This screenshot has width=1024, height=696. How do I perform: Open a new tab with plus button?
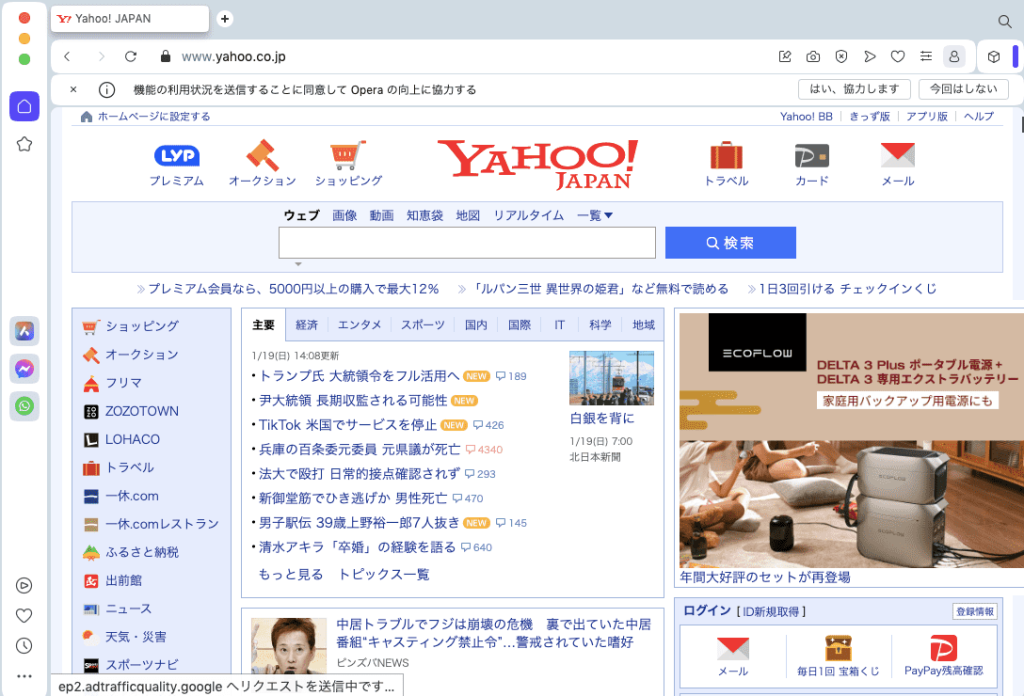225,19
